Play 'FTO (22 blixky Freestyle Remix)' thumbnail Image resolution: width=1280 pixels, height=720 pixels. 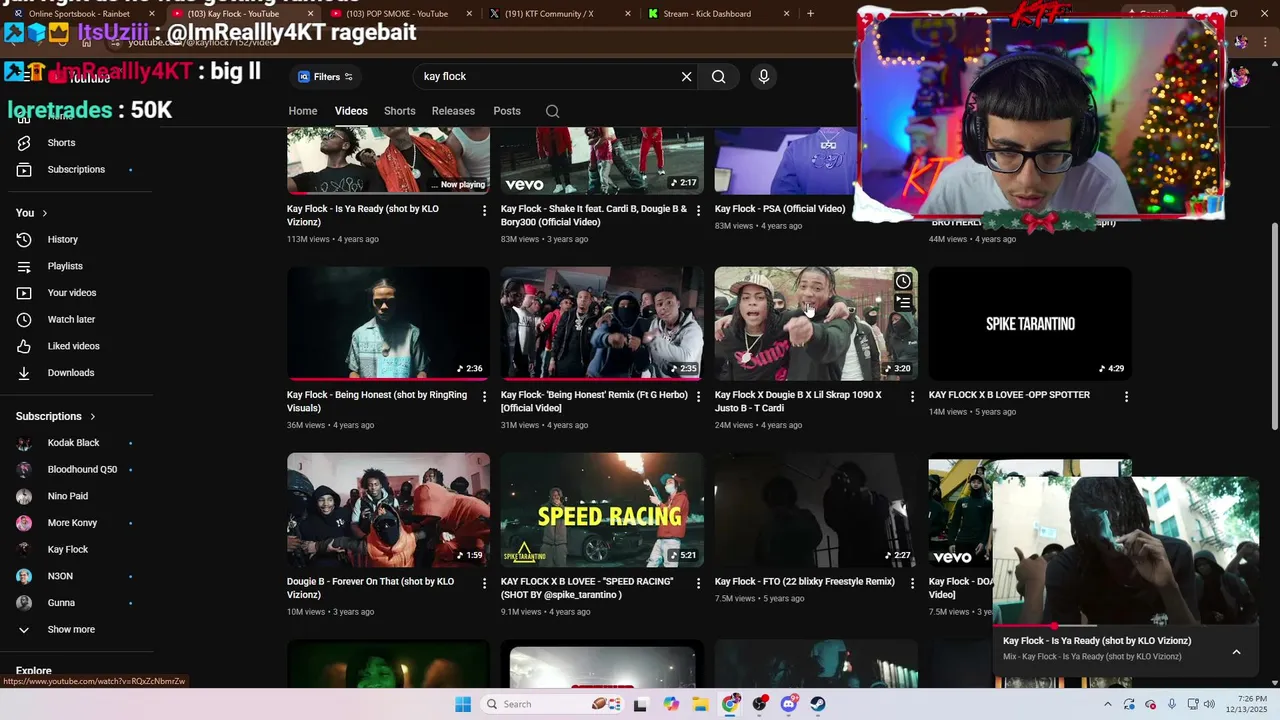point(816,510)
